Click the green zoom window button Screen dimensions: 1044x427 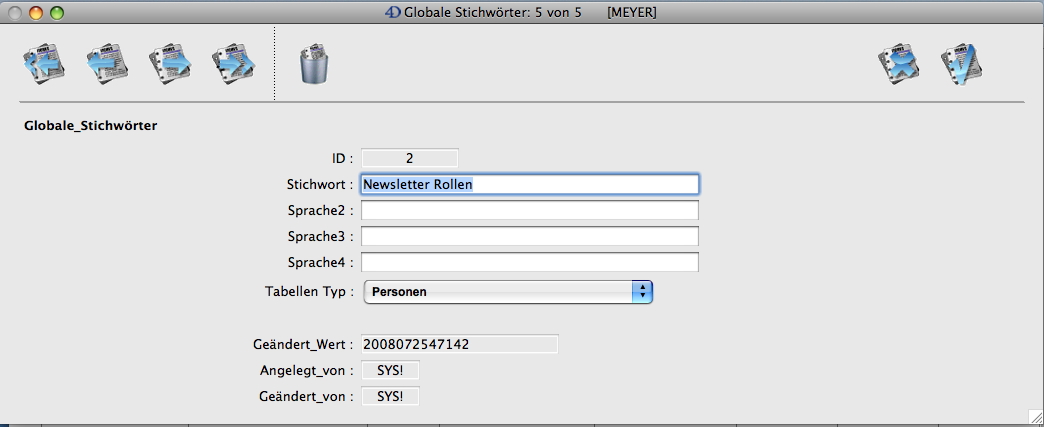click(x=56, y=13)
